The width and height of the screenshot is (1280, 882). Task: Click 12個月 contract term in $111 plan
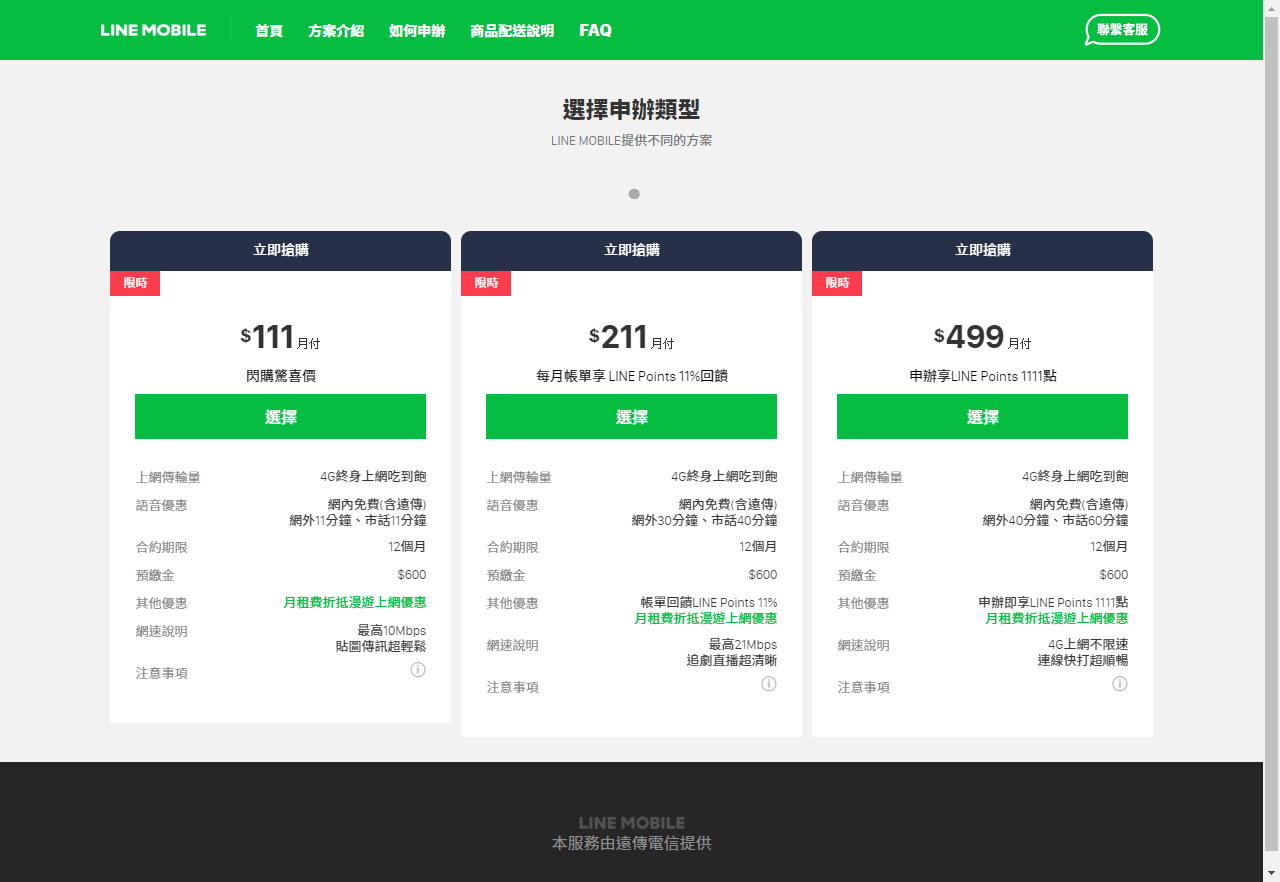(405, 547)
